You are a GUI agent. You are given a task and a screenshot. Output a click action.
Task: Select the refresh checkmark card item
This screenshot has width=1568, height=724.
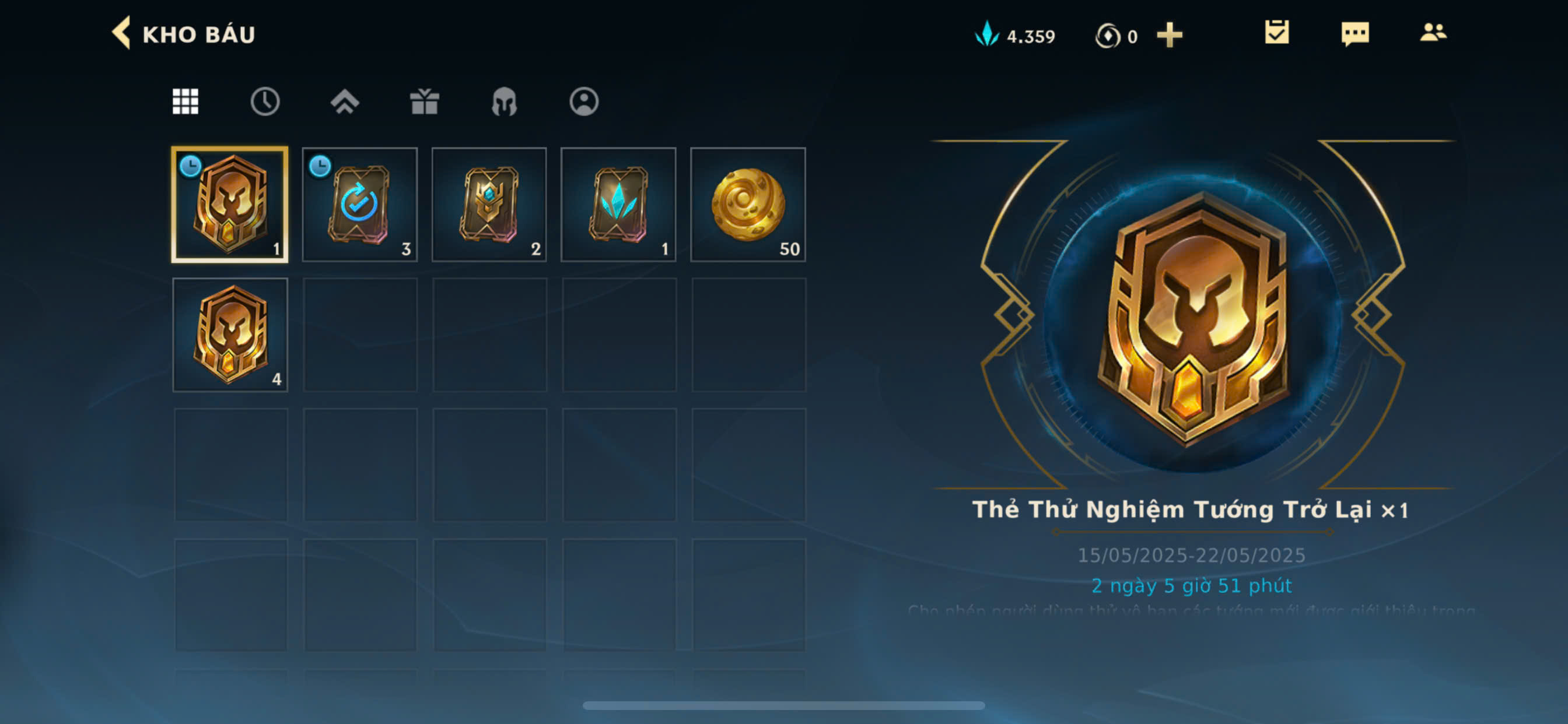click(360, 205)
